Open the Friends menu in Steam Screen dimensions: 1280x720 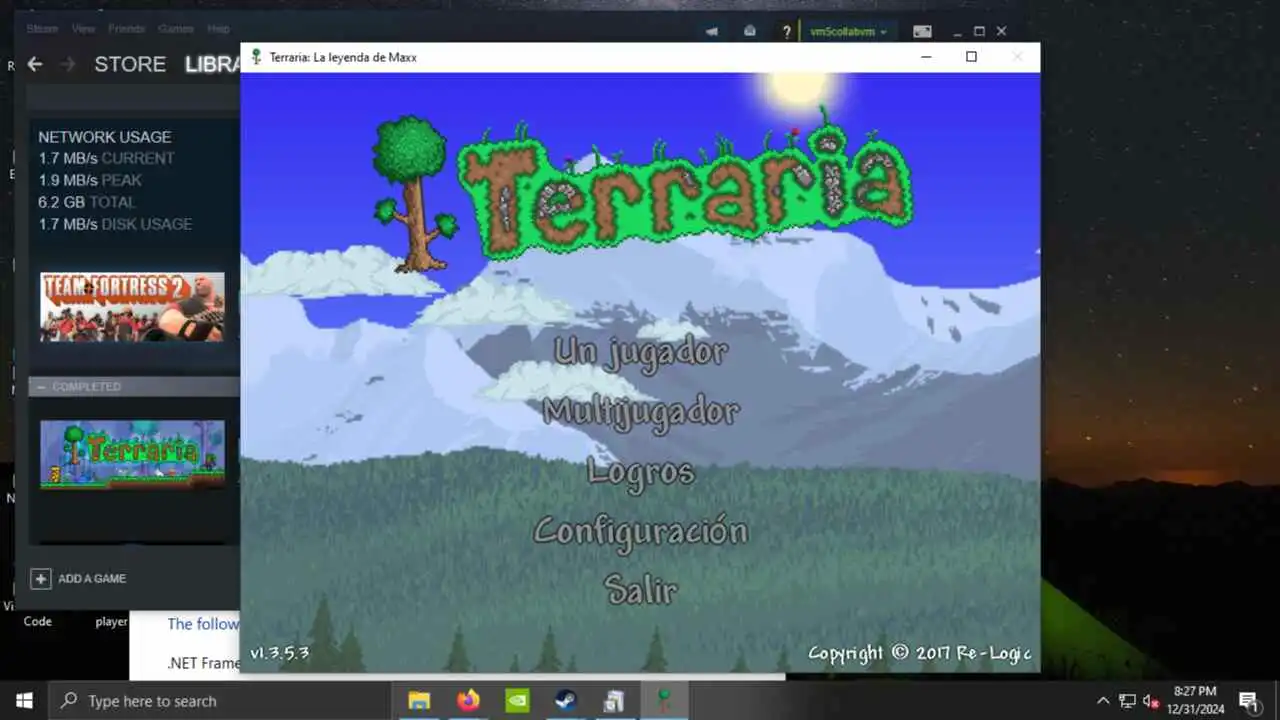click(127, 29)
